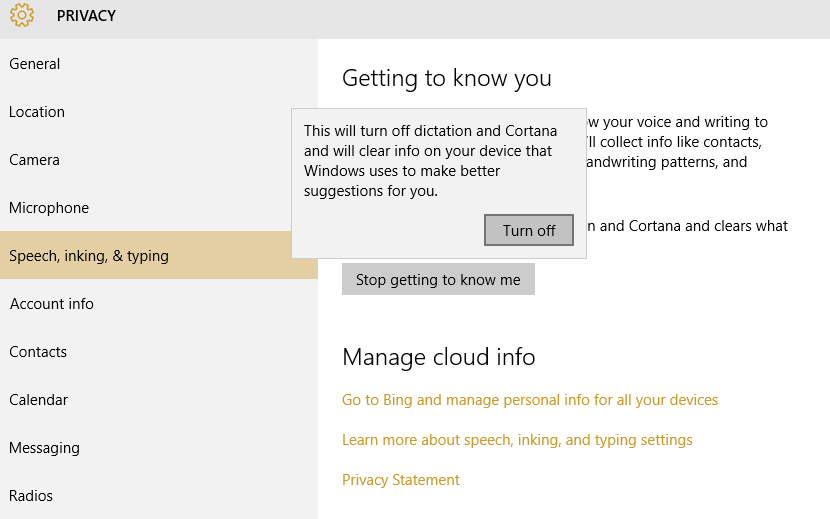This screenshot has width=830, height=519.
Task: Open Learn more about speech settings link
Action: [517, 440]
